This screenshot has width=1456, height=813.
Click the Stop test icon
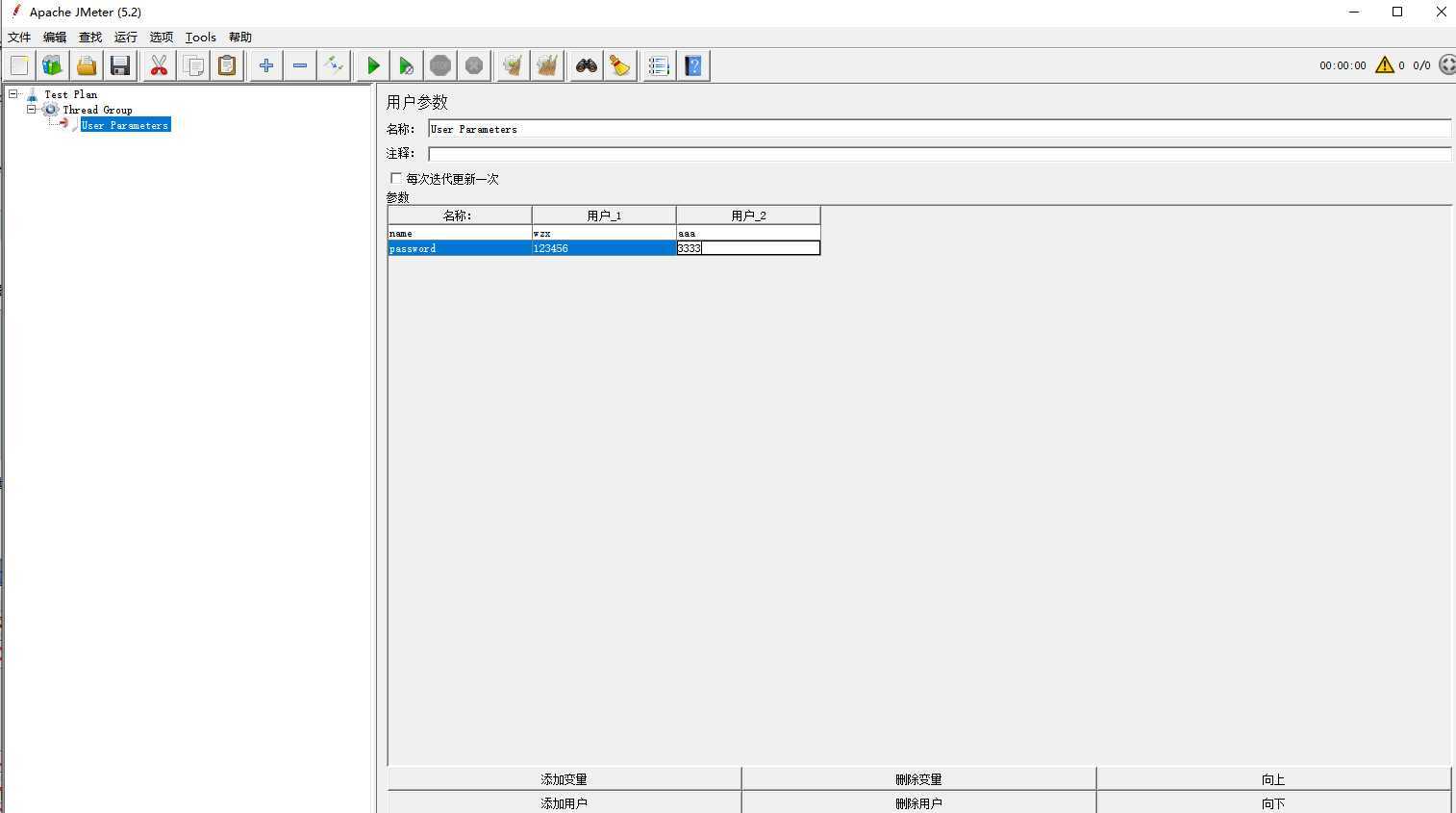pyautogui.click(x=440, y=65)
